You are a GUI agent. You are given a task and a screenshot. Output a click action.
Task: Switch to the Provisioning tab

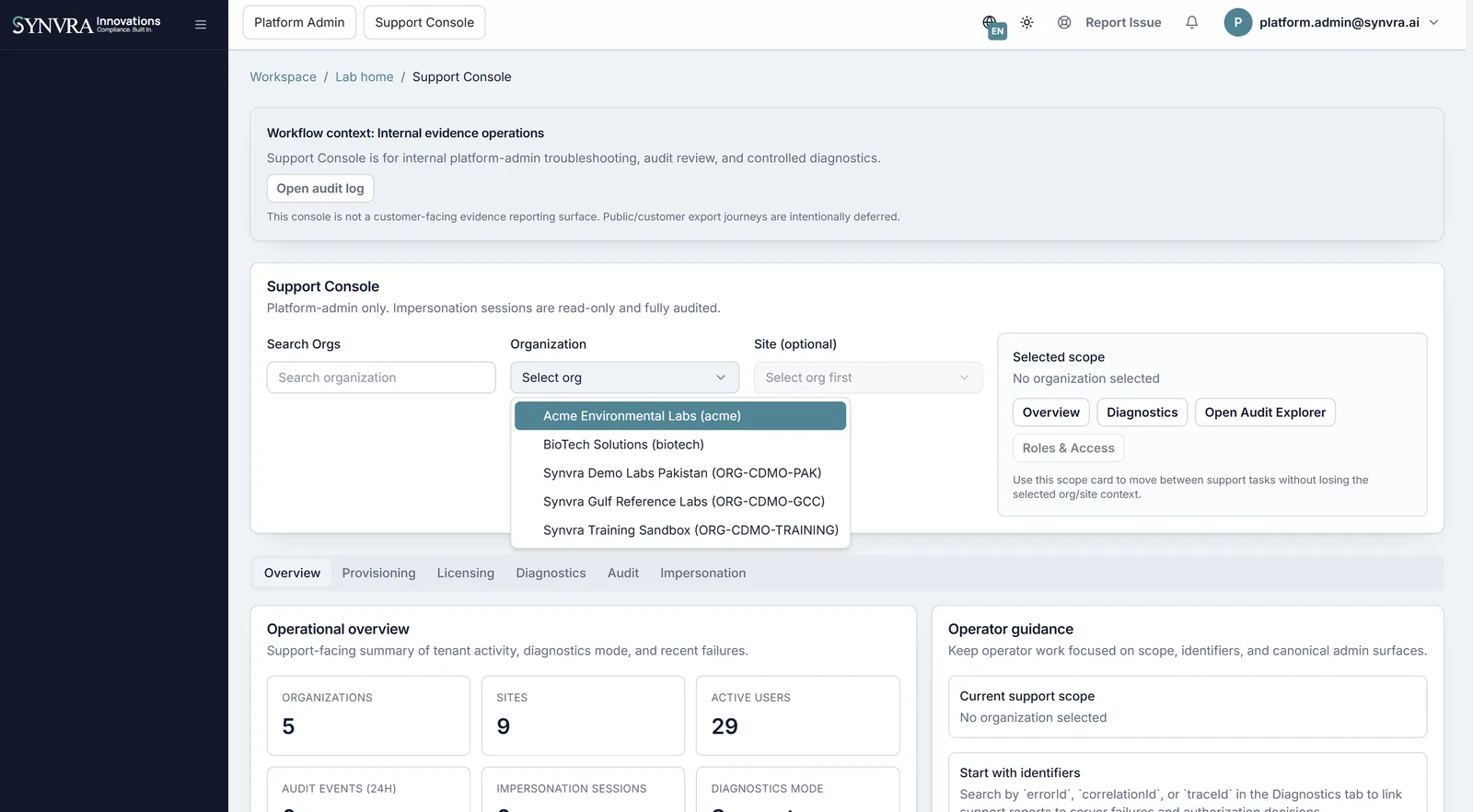(x=378, y=573)
